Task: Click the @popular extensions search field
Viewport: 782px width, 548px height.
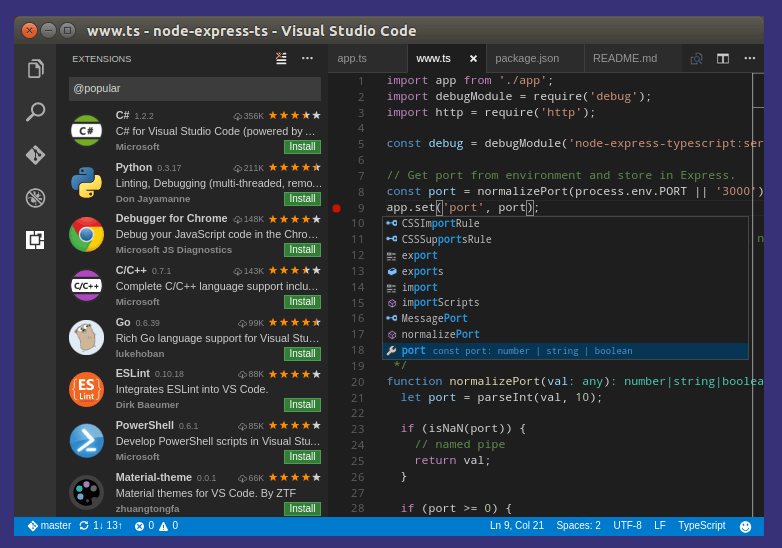Action: pos(195,88)
